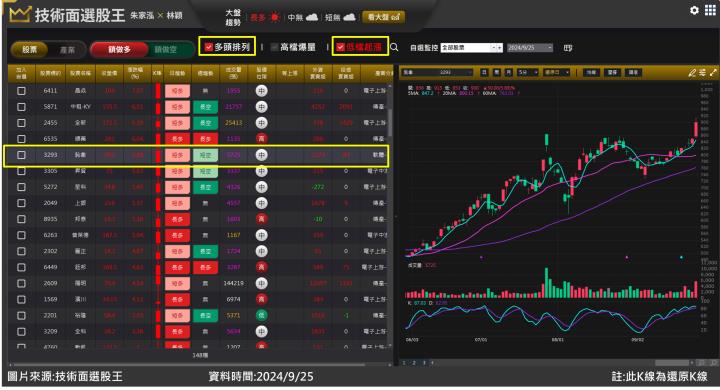Sort by 股票代號 column header
720x390 pixels.
[x=51, y=73]
